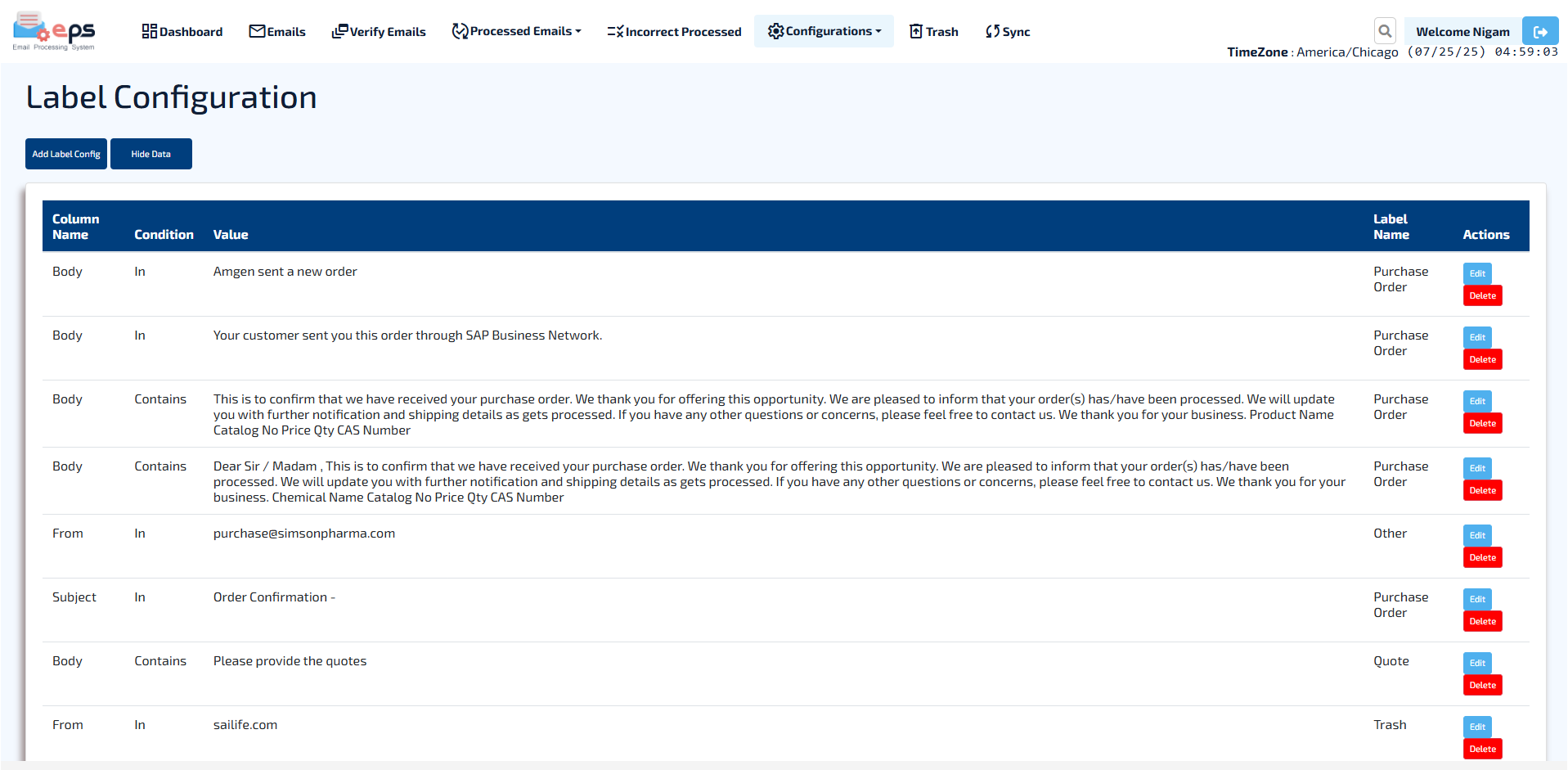Open the Trash page

934,32
